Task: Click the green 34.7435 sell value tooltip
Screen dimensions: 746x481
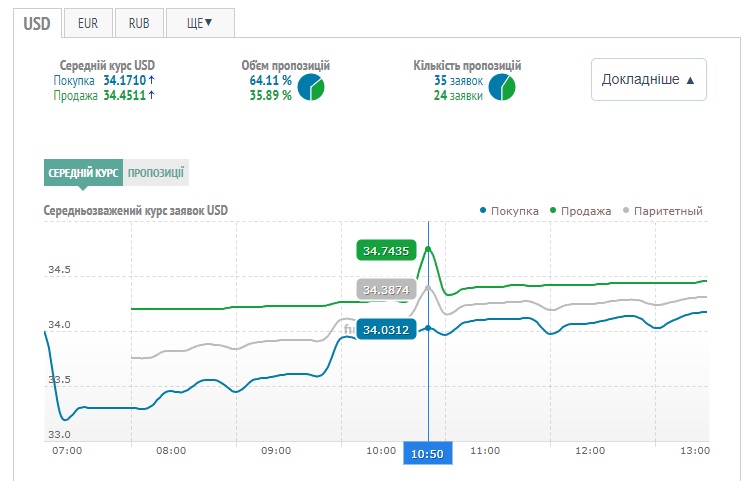Action: [385, 251]
